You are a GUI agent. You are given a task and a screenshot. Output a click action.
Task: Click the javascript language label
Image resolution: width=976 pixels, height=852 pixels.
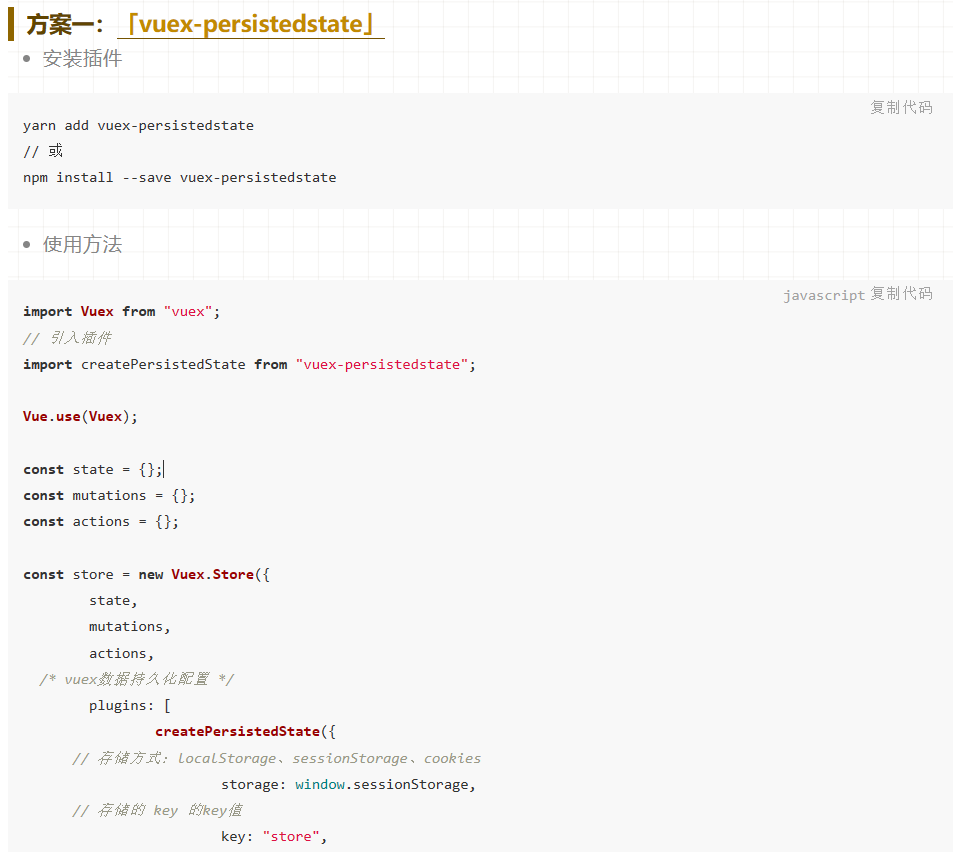(824, 295)
